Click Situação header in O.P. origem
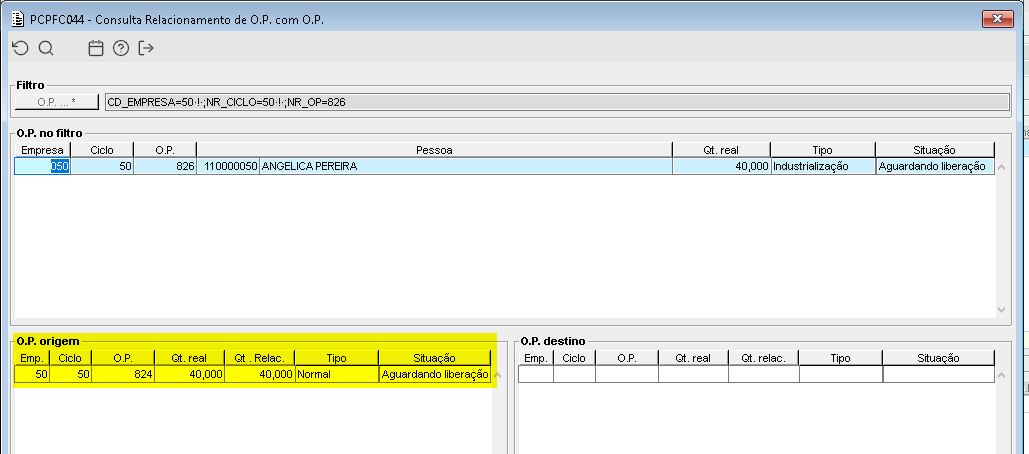 coord(434,358)
